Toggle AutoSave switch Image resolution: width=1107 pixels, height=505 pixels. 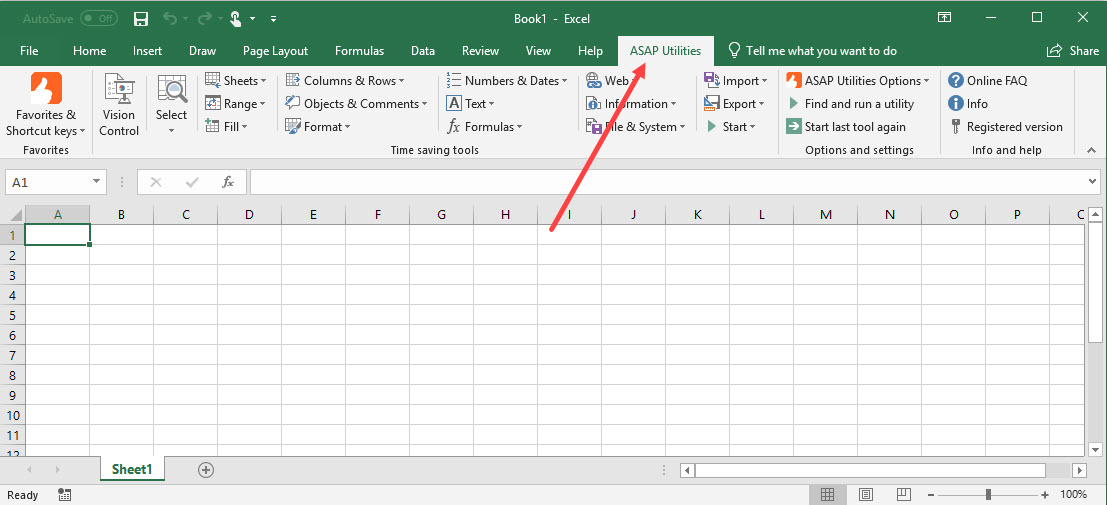pos(99,18)
